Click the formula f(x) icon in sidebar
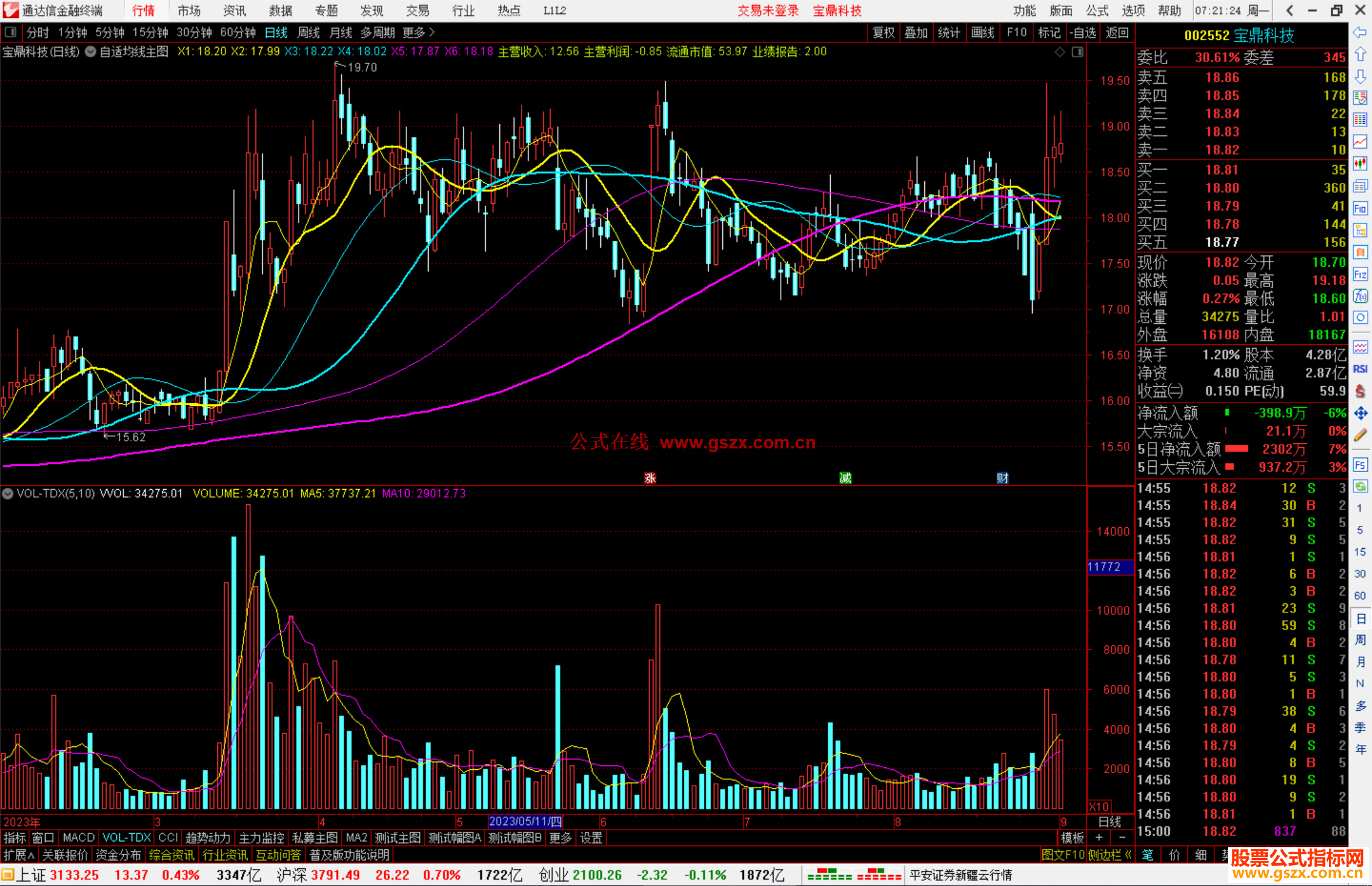The height and width of the screenshot is (886, 1372). [1360, 296]
